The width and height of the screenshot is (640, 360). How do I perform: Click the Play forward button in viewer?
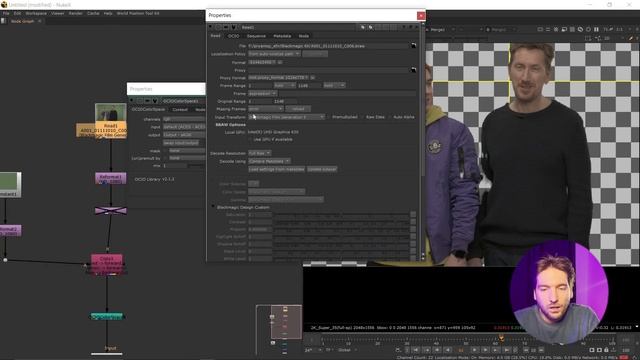pyautogui.click(x=474, y=350)
